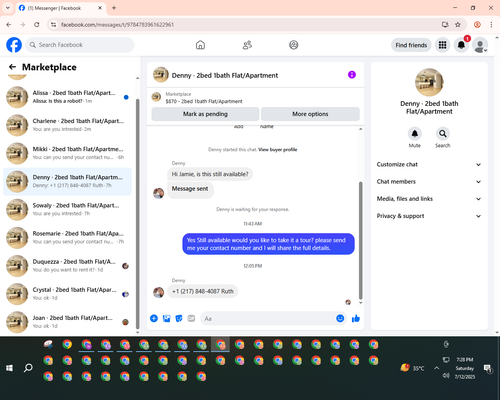Open Duquezza's conversation in the list

click(x=67, y=266)
